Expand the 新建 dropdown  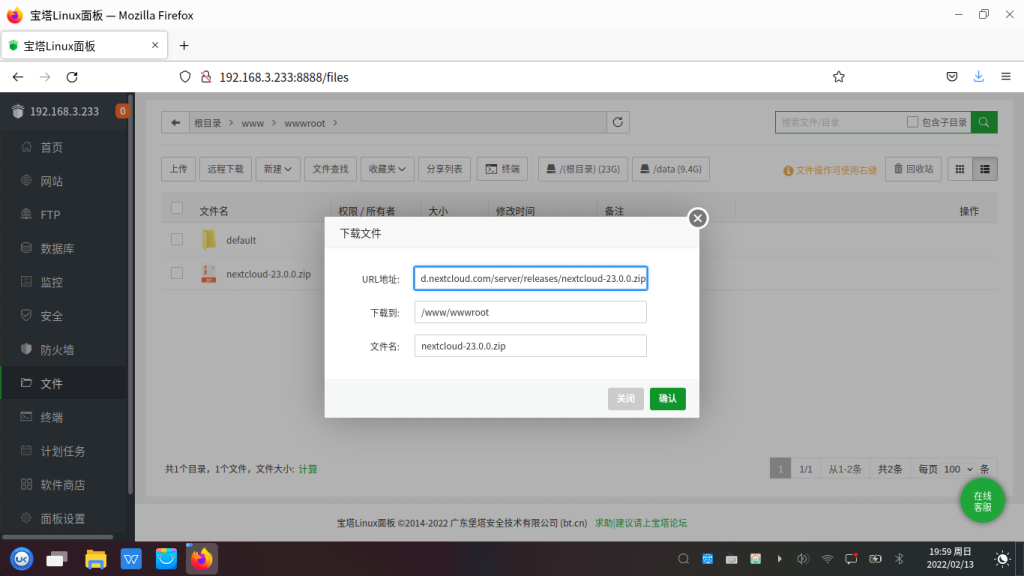[x=278, y=169]
